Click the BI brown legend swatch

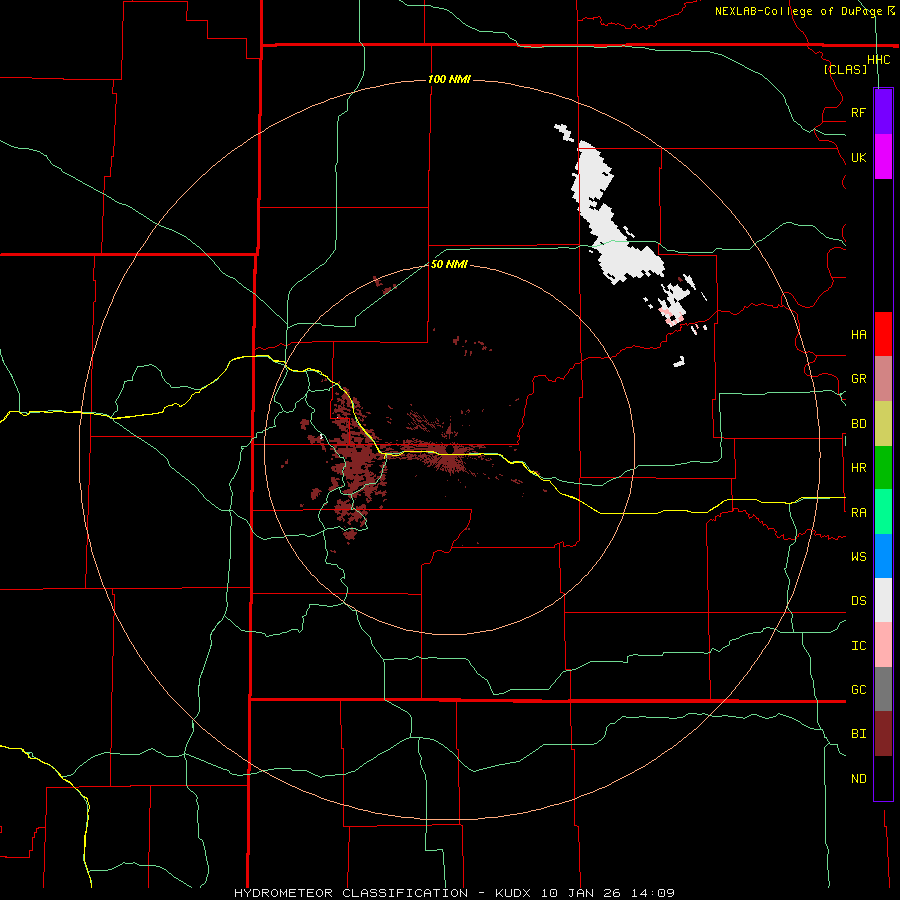[x=883, y=734]
